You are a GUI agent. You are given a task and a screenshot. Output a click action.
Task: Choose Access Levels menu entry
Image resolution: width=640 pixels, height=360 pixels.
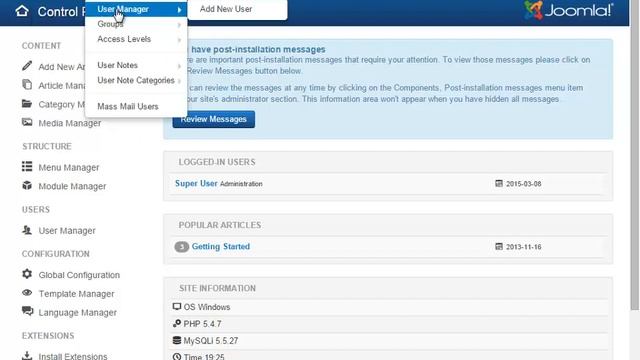coord(136,39)
